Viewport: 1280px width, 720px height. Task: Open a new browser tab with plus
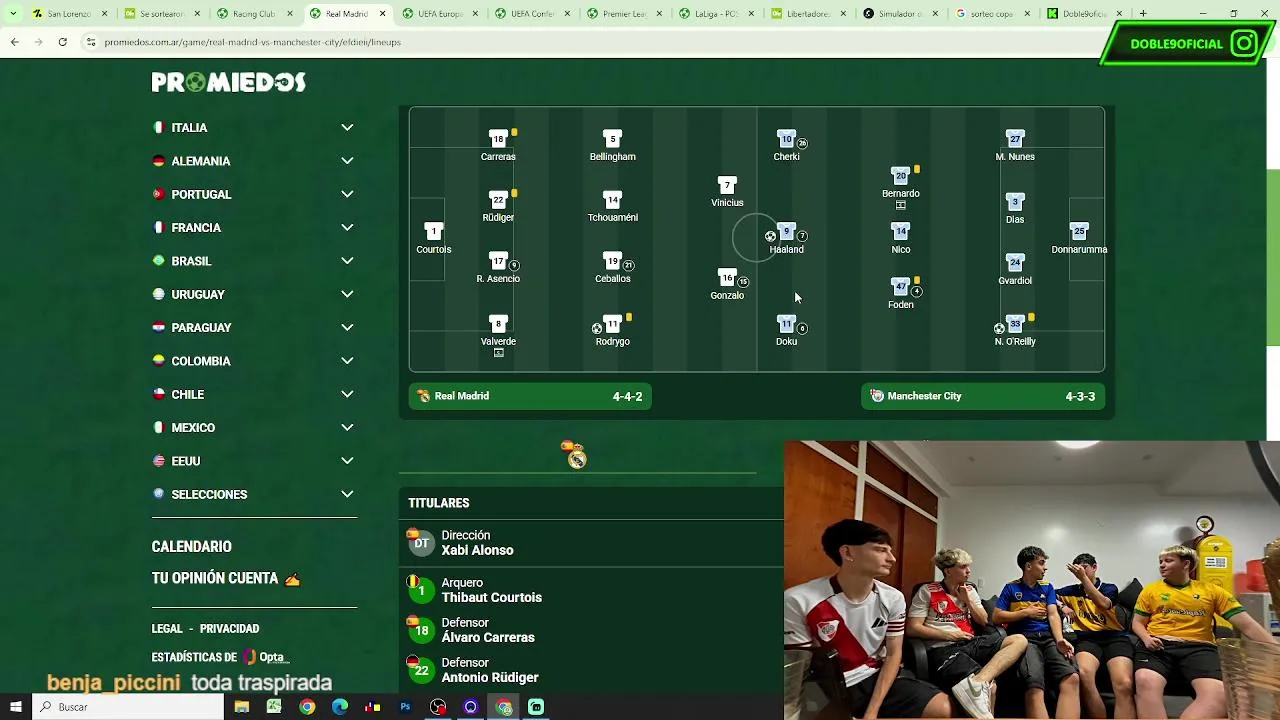(1143, 14)
